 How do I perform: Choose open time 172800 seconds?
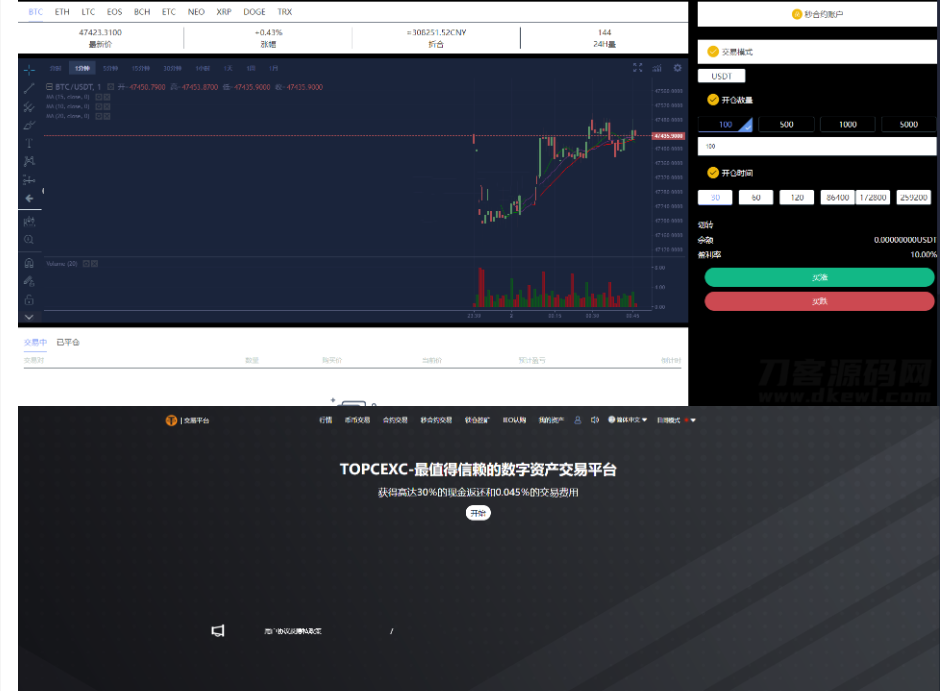[873, 198]
